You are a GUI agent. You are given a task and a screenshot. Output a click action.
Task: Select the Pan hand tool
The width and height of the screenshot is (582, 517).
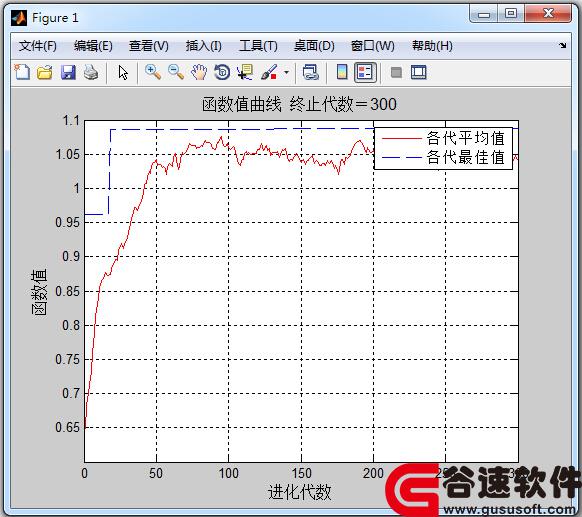pyautogui.click(x=199, y=72)
